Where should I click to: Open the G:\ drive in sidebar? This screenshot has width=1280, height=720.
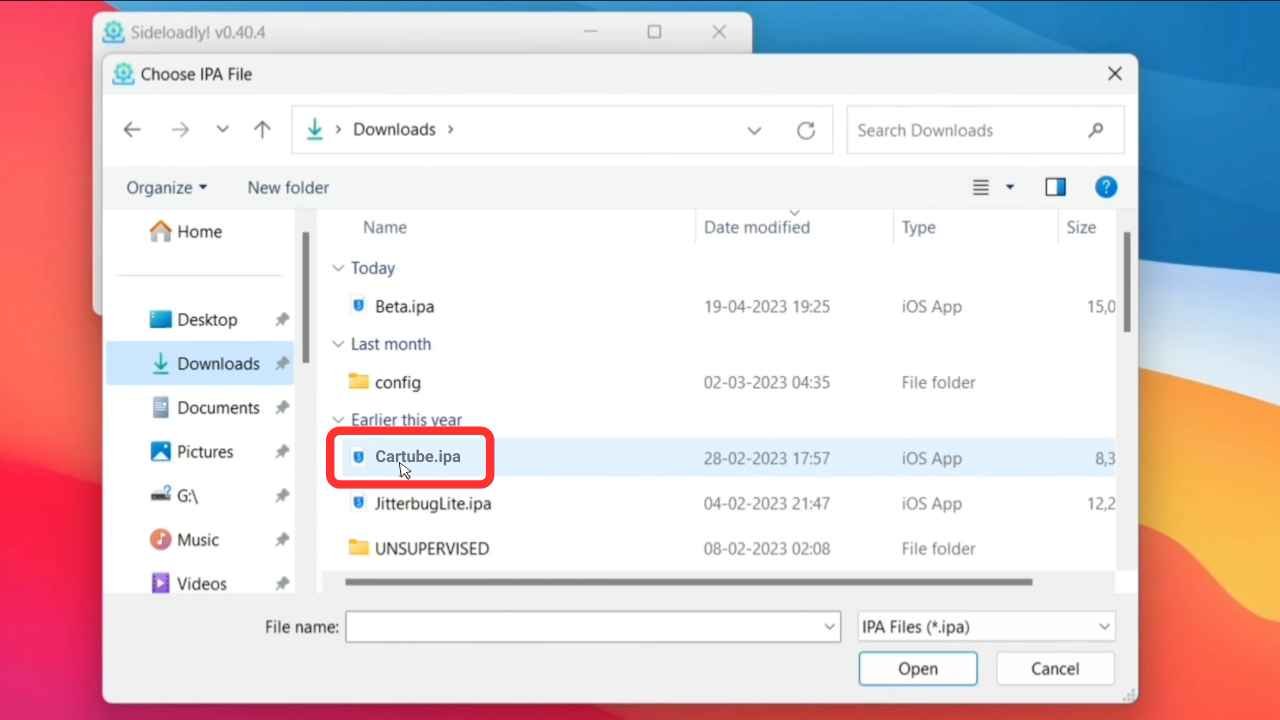[x=175, y=496]
